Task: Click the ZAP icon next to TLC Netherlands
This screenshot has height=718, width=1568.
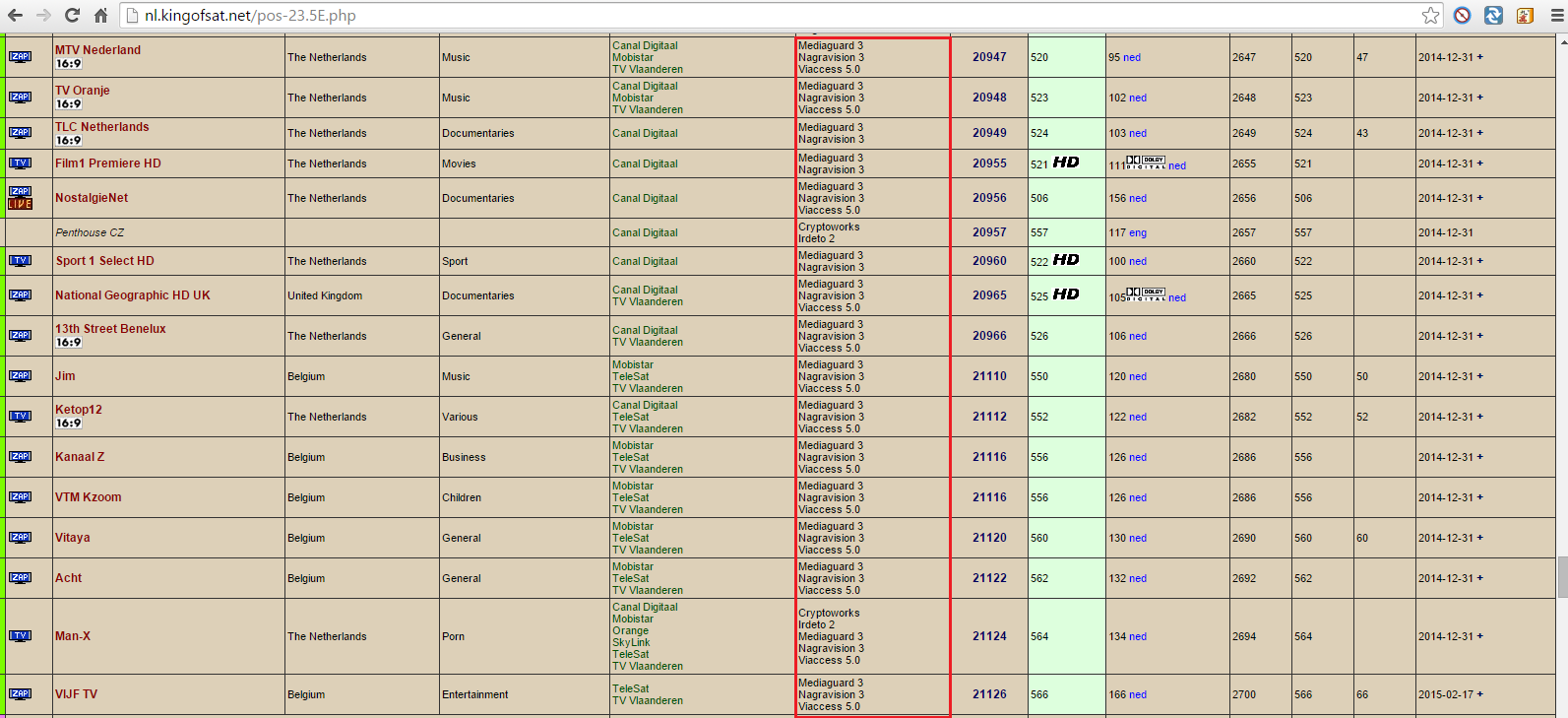Action: pos(20,133)
